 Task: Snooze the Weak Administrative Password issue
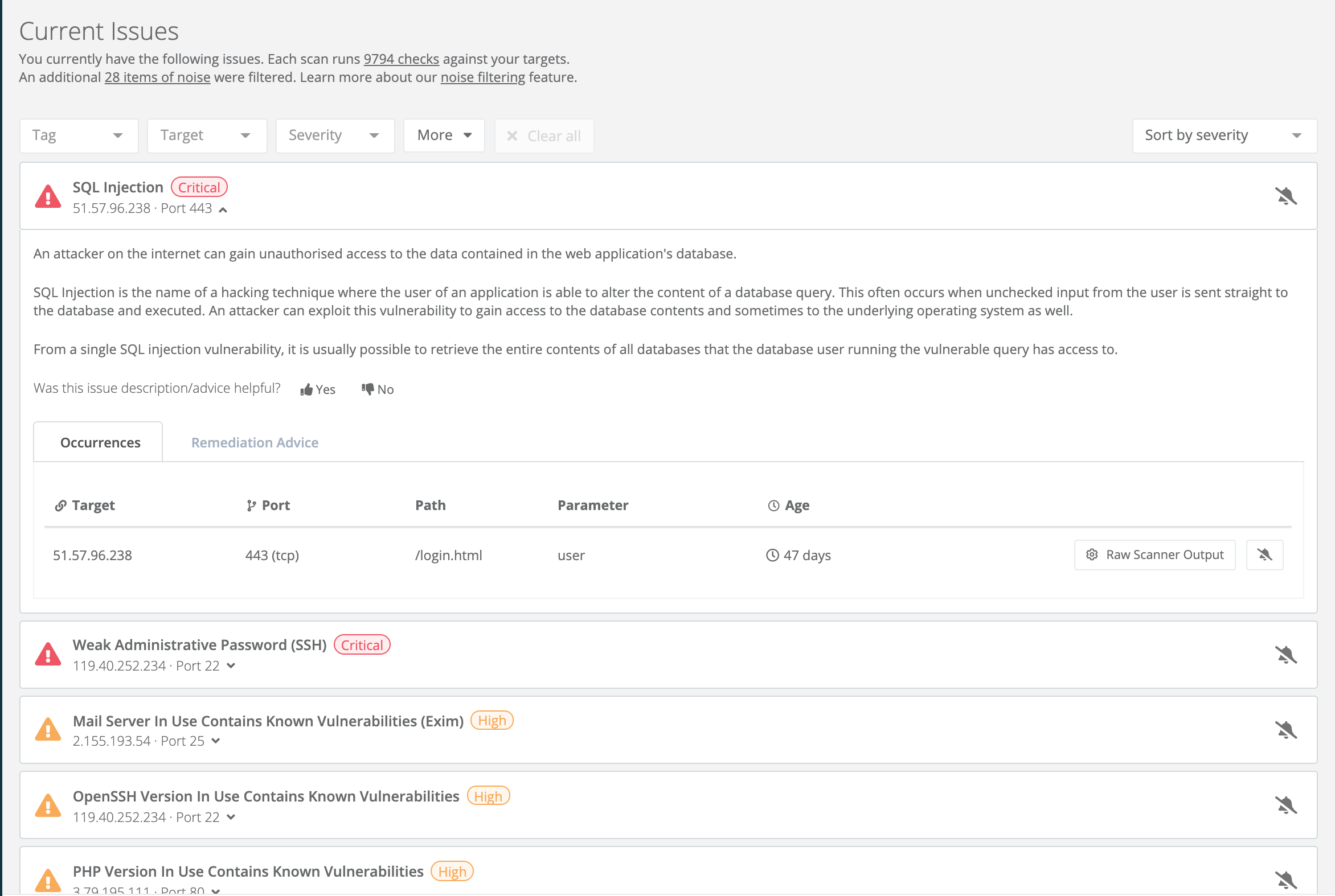pyautogui.click(x=1286, y=654)
